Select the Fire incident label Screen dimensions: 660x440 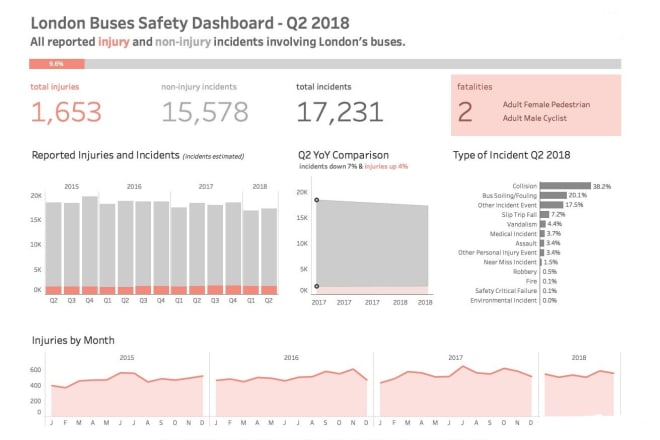point(531,281)
